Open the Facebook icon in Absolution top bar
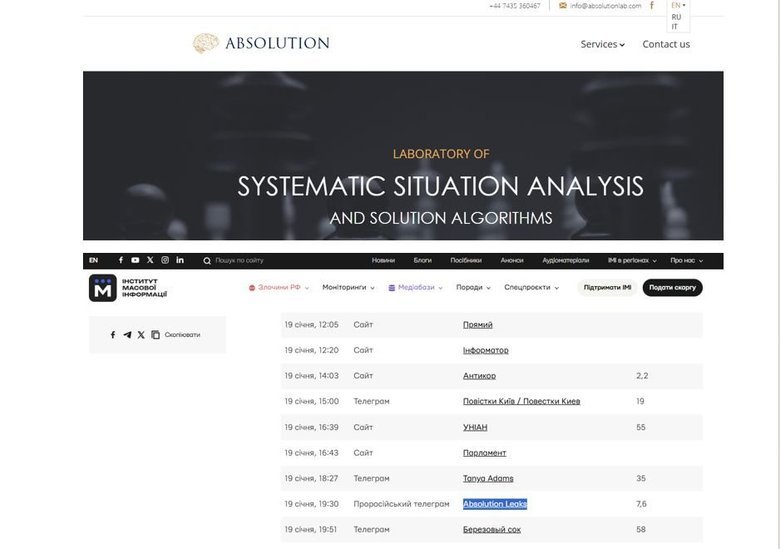 652,5
